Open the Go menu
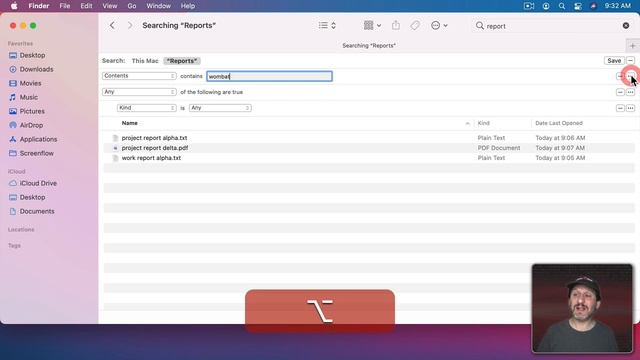640x360 pixels. [x=131, y=6]
